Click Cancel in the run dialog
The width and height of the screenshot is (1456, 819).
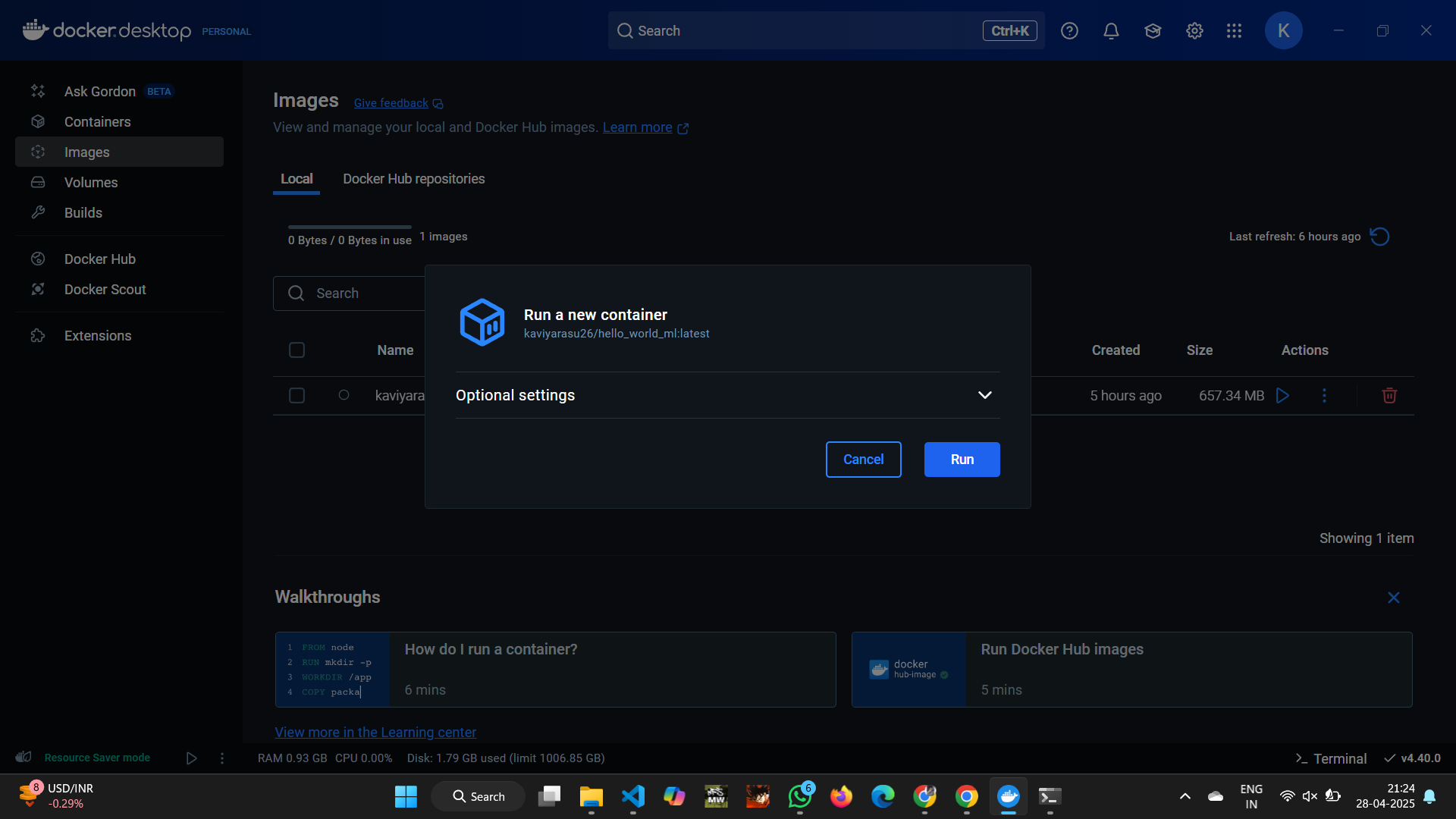(x=863, y=460)
